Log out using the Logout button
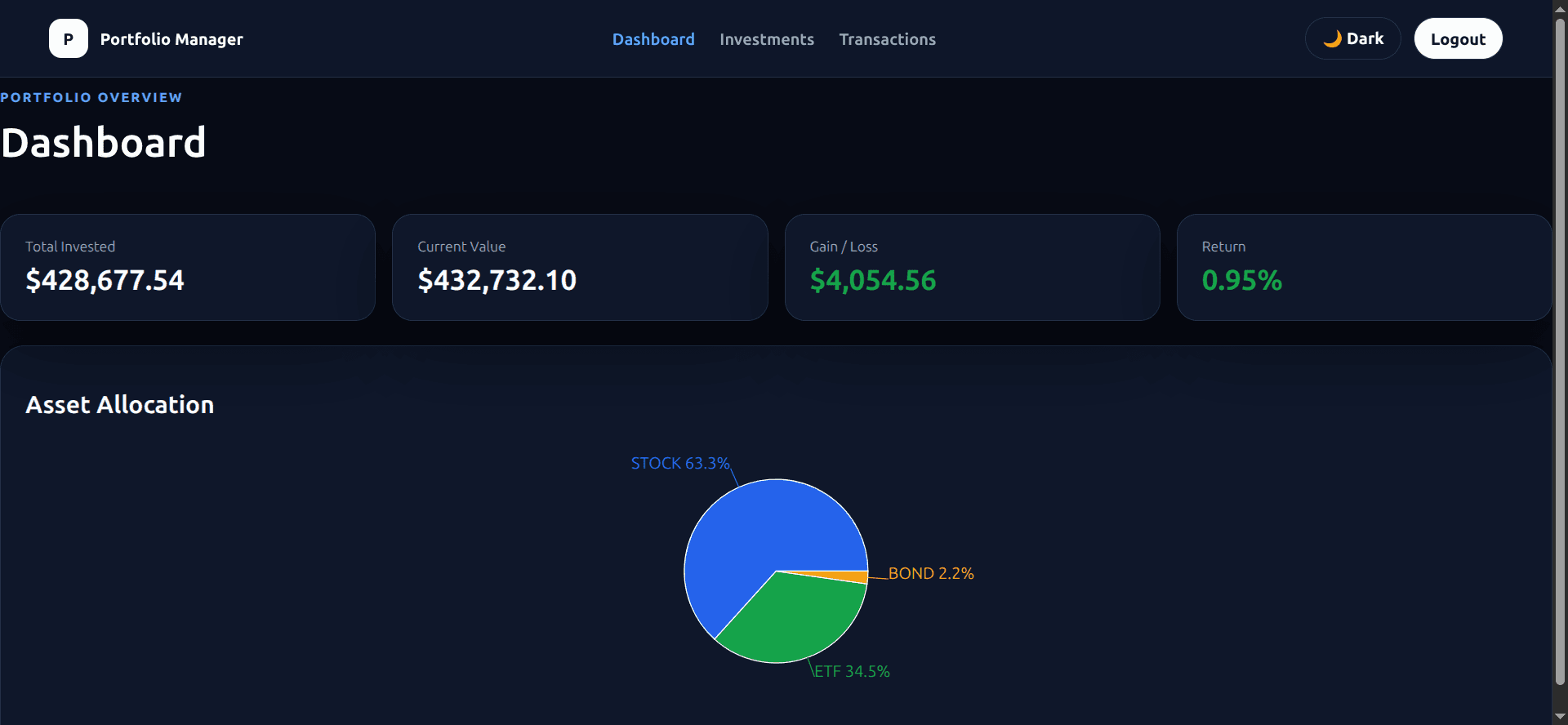Viewport: 1568px width, 725px height. pyautogui.click(x=1458, y=38)
